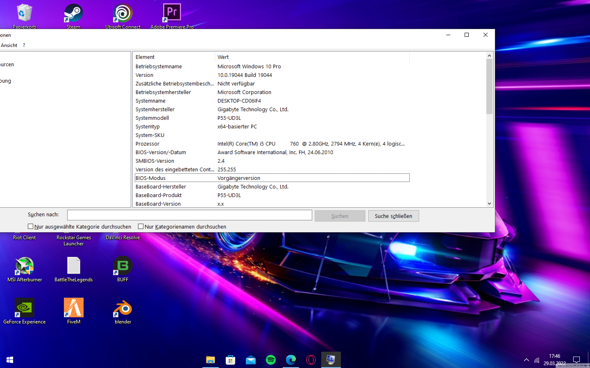590x368 pixels.
Task: Select the Betriebssystemname row
Action: 272,66
